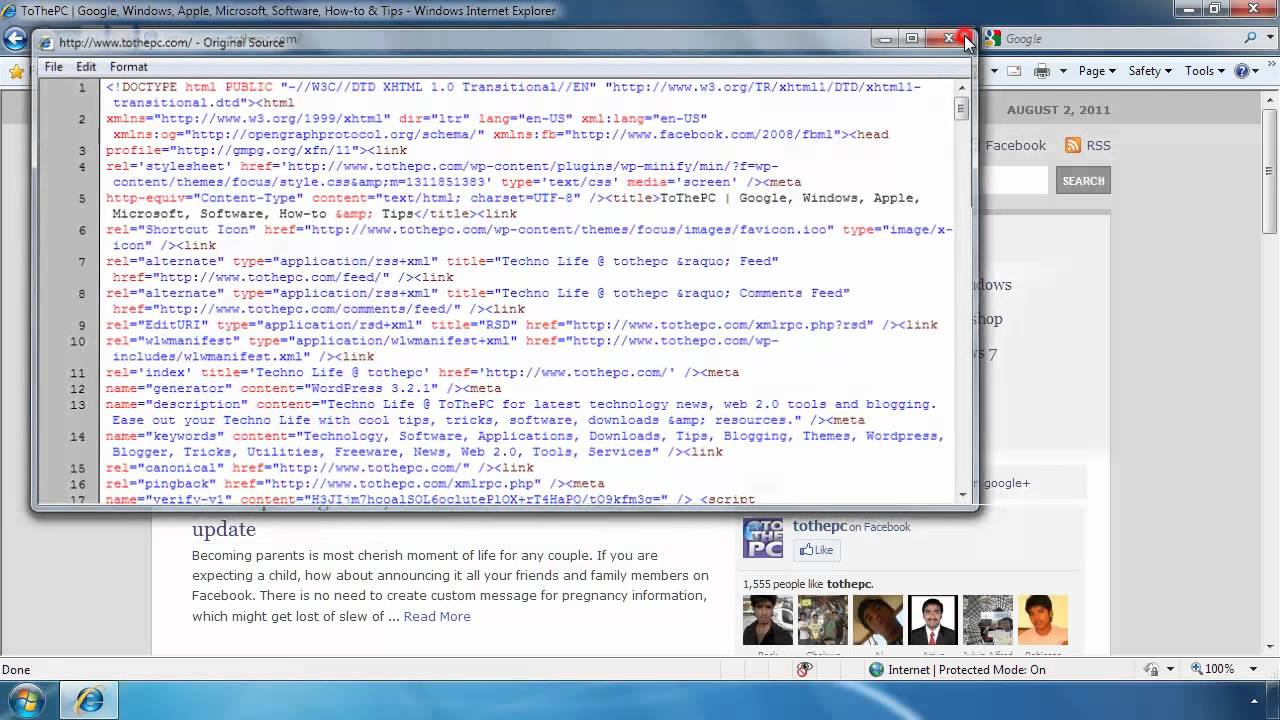Click 'name="generator"' source line 12

point(303,389)
